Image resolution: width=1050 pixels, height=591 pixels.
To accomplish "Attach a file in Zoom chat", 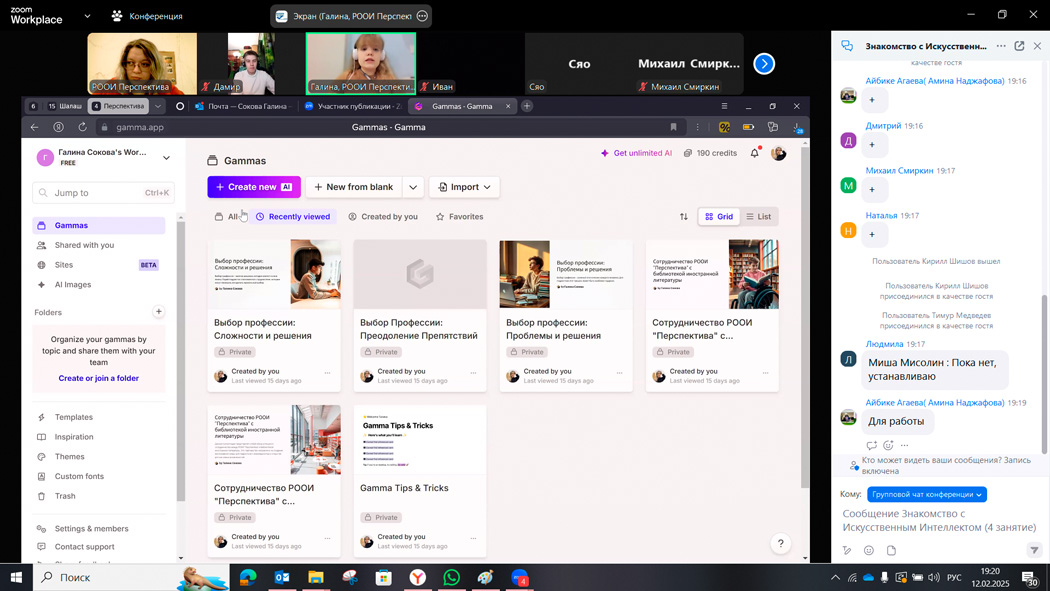I will pyautogui.click(x=891, y=550).
